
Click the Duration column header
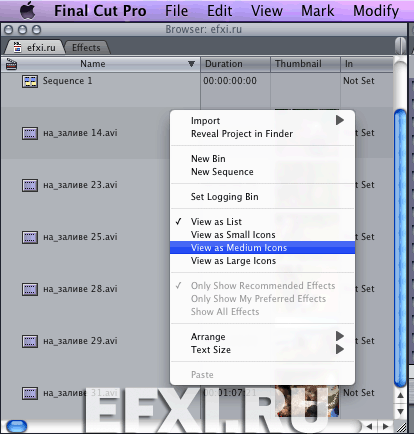point(235,64)
